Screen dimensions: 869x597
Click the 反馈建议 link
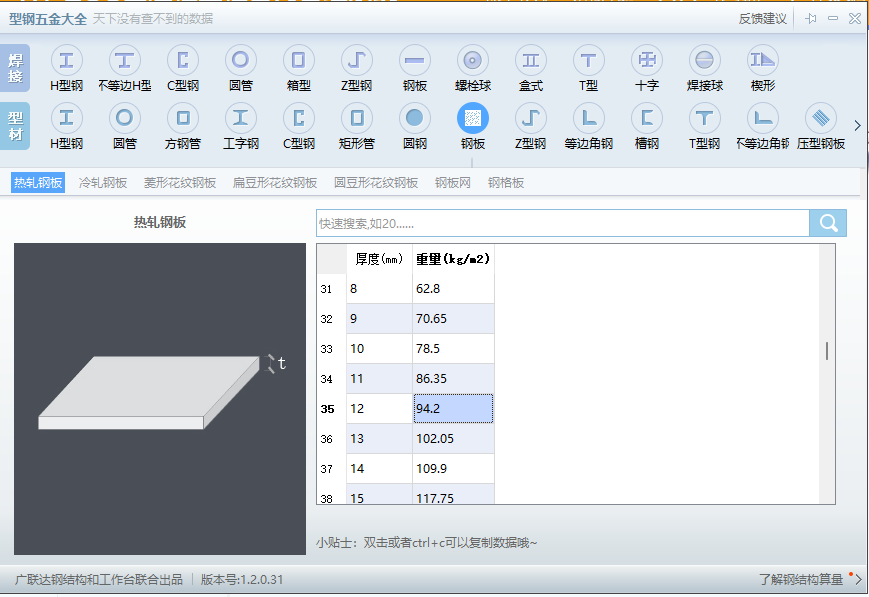coord(763,19)
